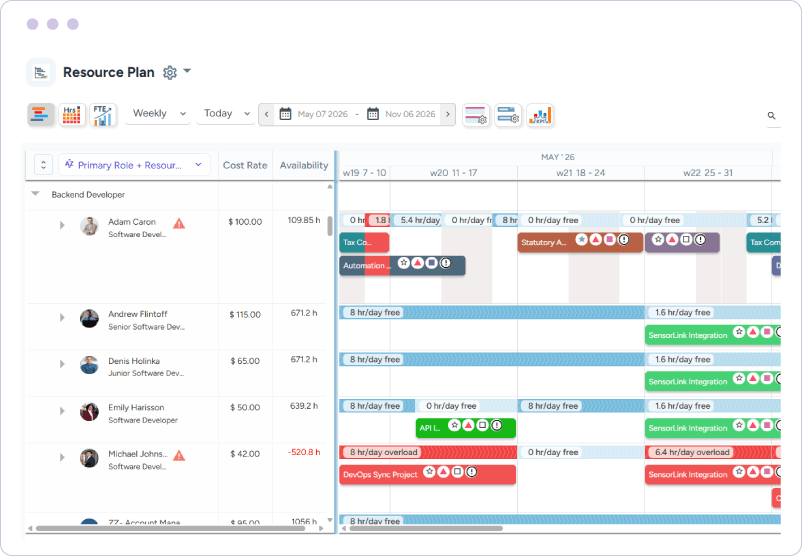Click Michael Johns' 8 hr/day overload bar
This screenshot has height=556, width=802.
tap(428, 452)
